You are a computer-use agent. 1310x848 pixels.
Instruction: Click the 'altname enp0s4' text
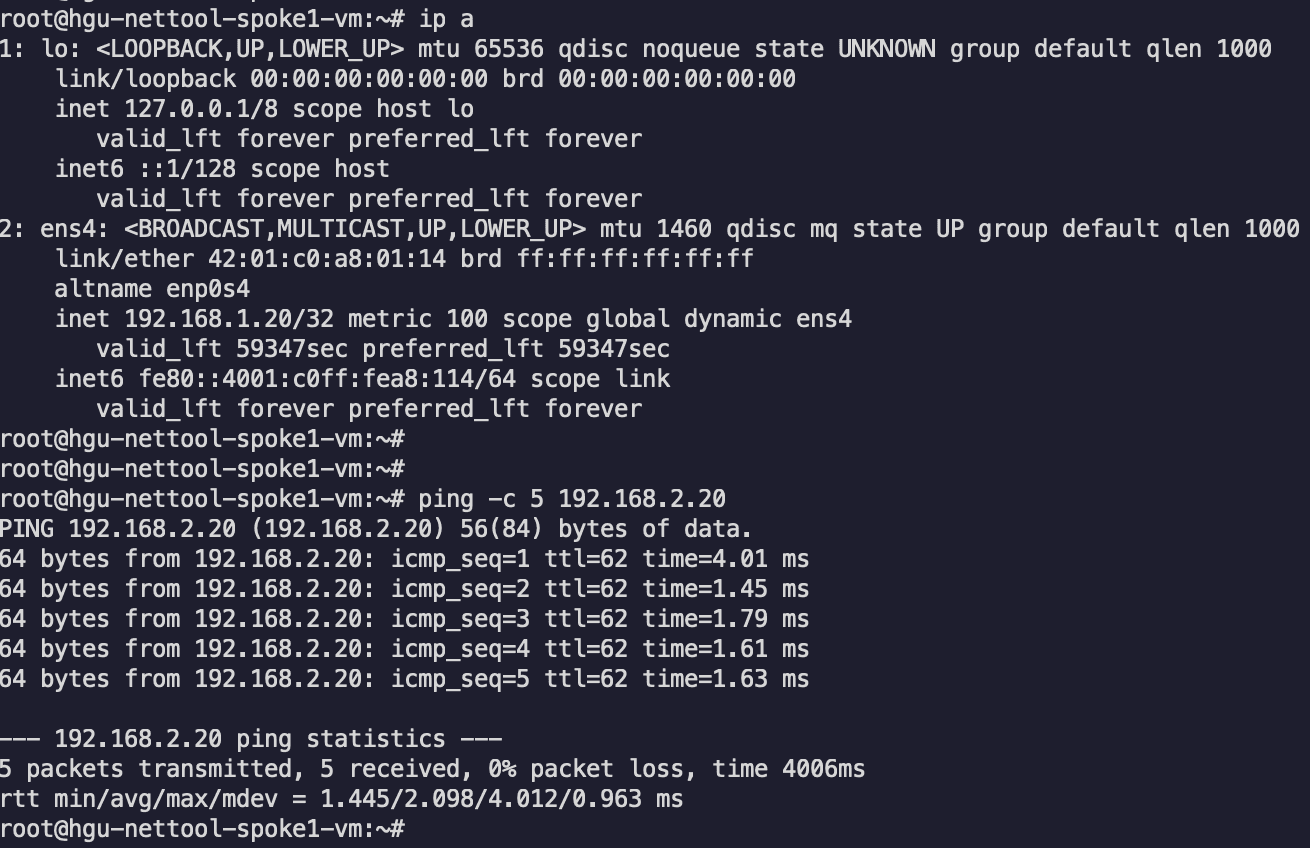tap(152, 288)
